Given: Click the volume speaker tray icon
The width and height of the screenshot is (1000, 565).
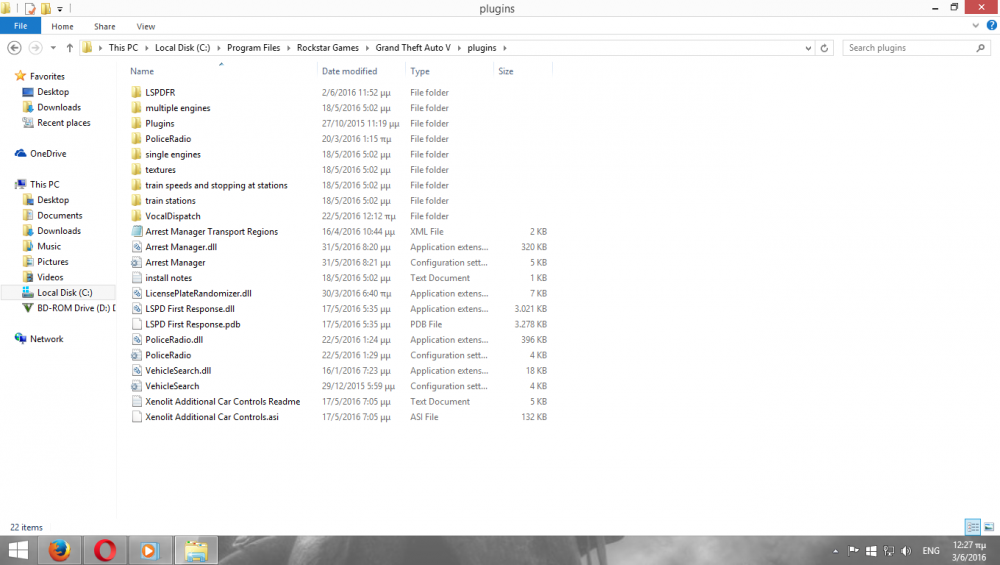Looking at the screenshot, I should pyautogui.click(x=906, y=551).
